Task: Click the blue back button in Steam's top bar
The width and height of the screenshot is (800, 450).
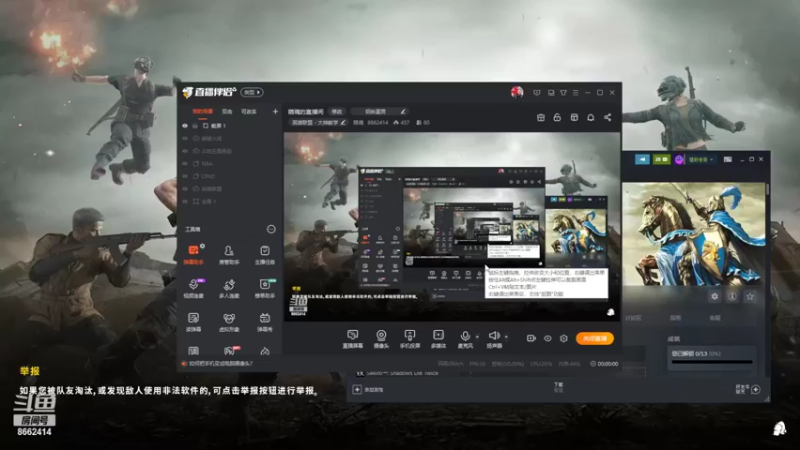Action: click(x=642, y=160)
